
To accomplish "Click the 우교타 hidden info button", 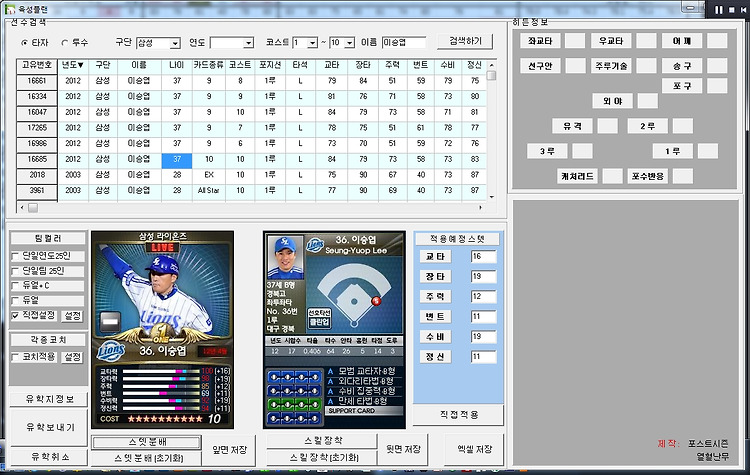I will (x=611, y=41).
